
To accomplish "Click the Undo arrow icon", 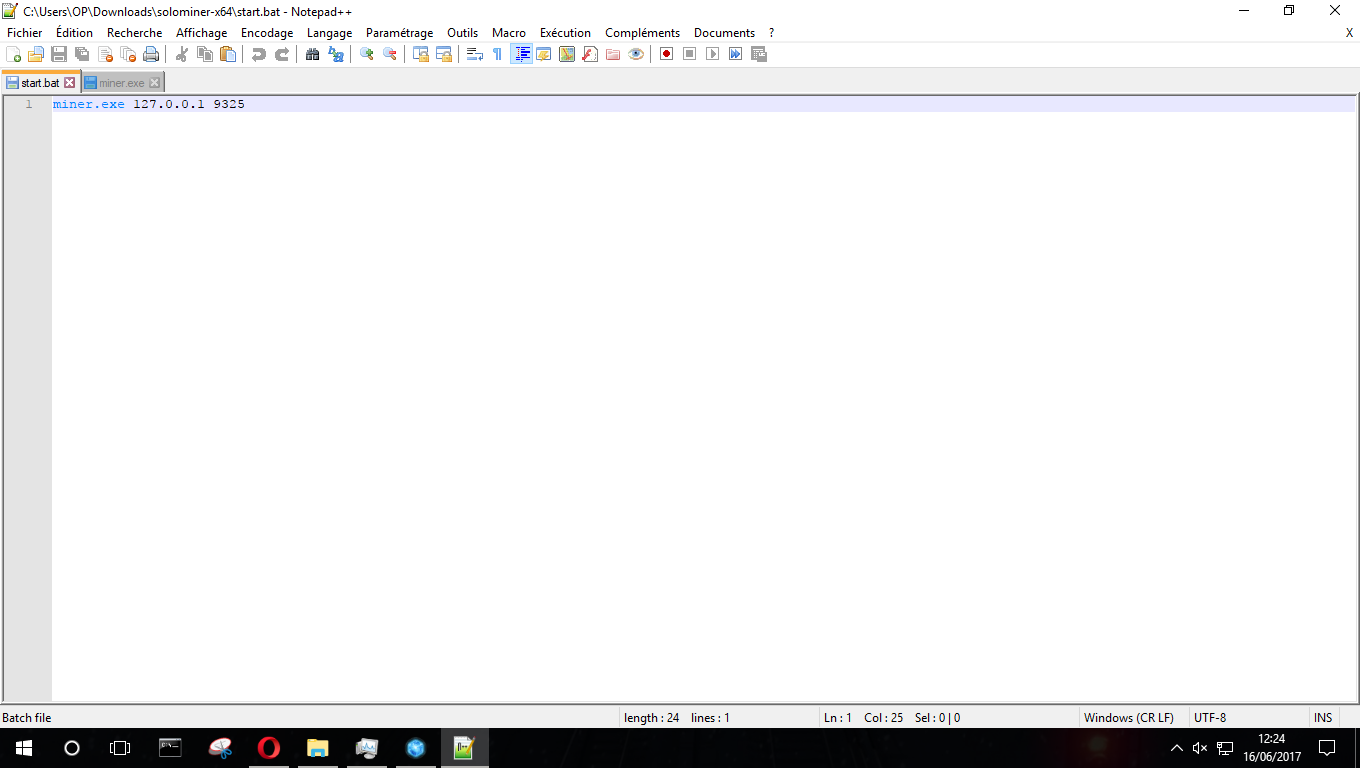I will pos(259,54).
